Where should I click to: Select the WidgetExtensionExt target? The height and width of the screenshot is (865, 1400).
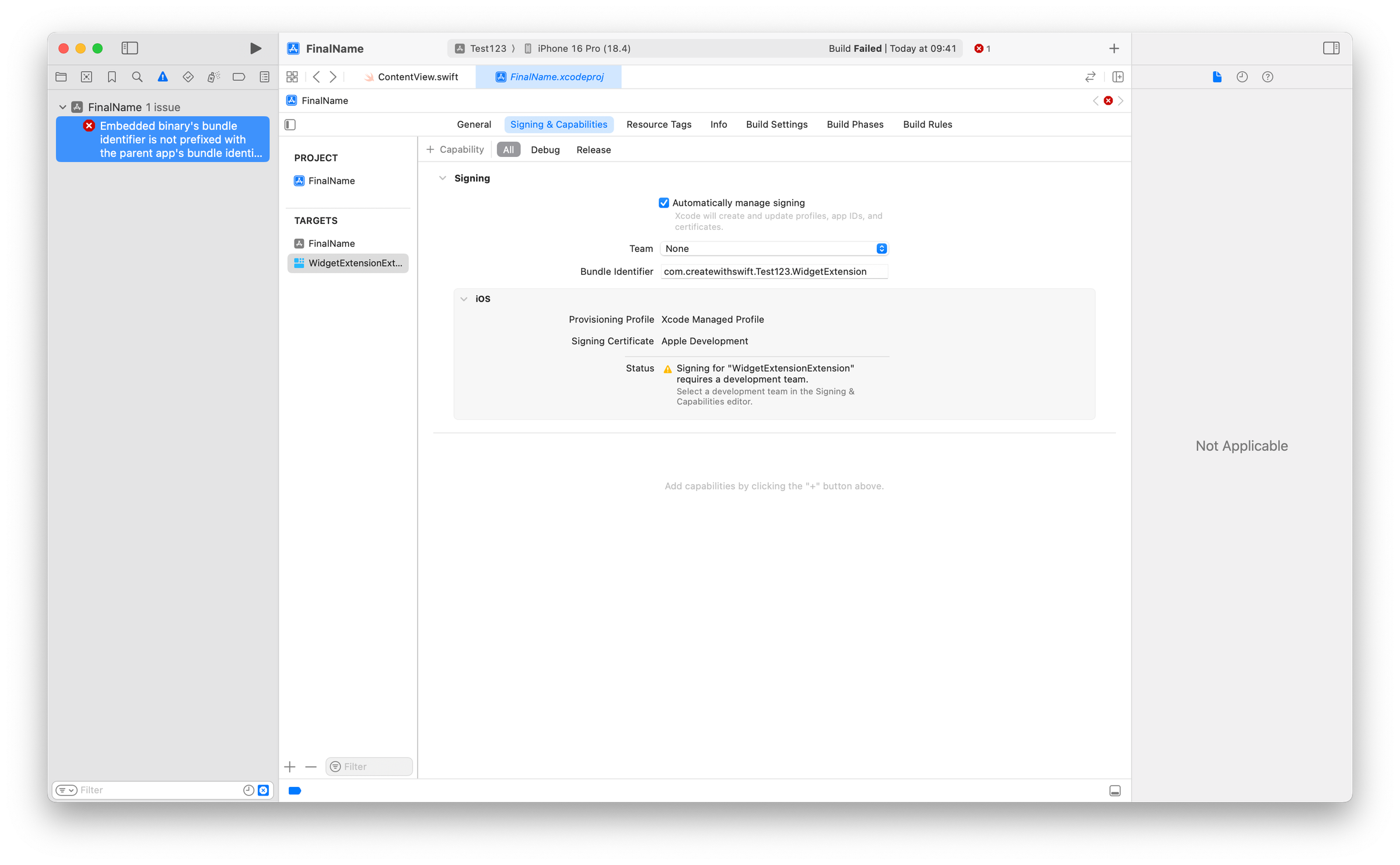coord(348,263)
